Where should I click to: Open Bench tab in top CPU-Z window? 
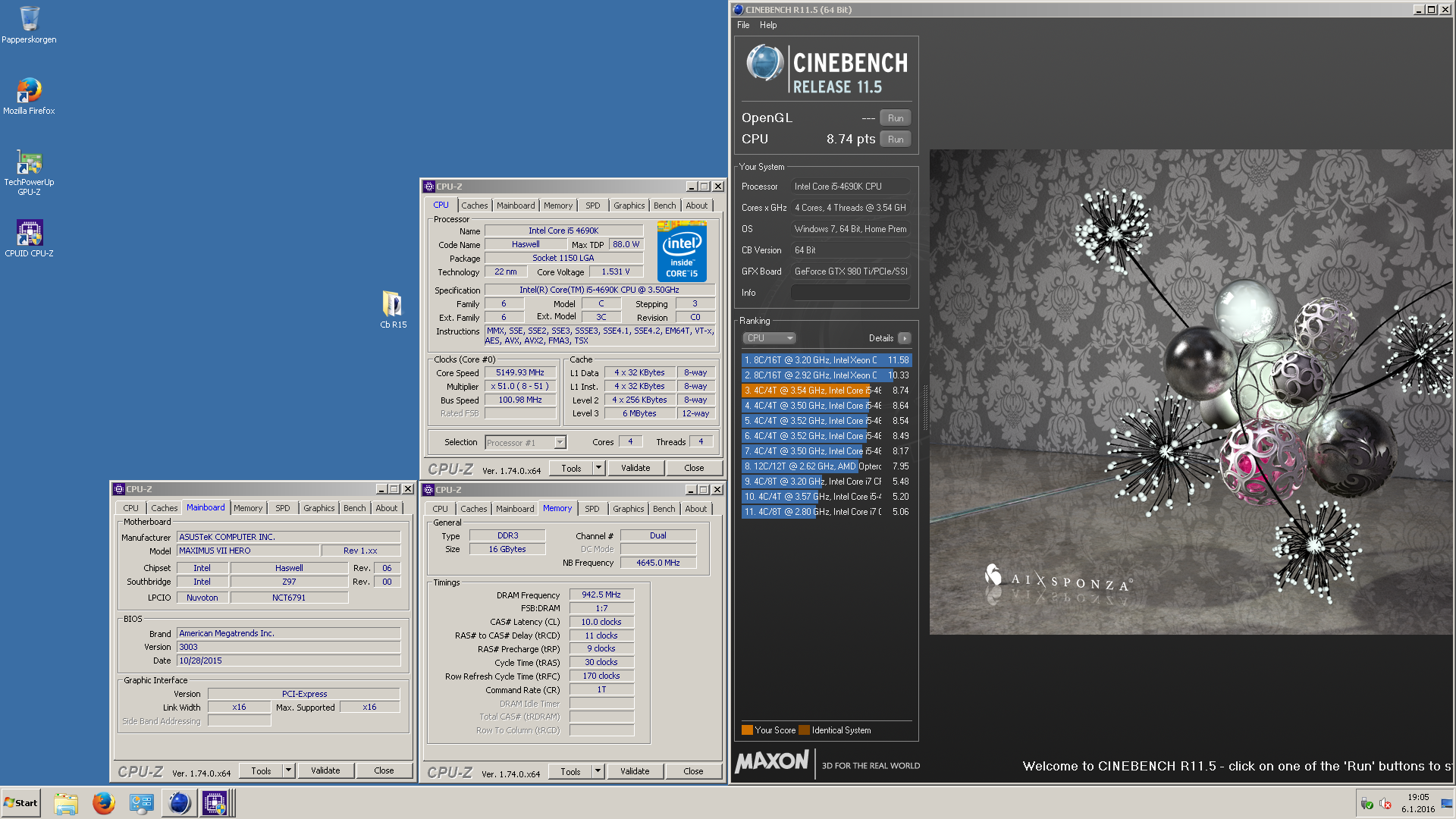[665, 206]
